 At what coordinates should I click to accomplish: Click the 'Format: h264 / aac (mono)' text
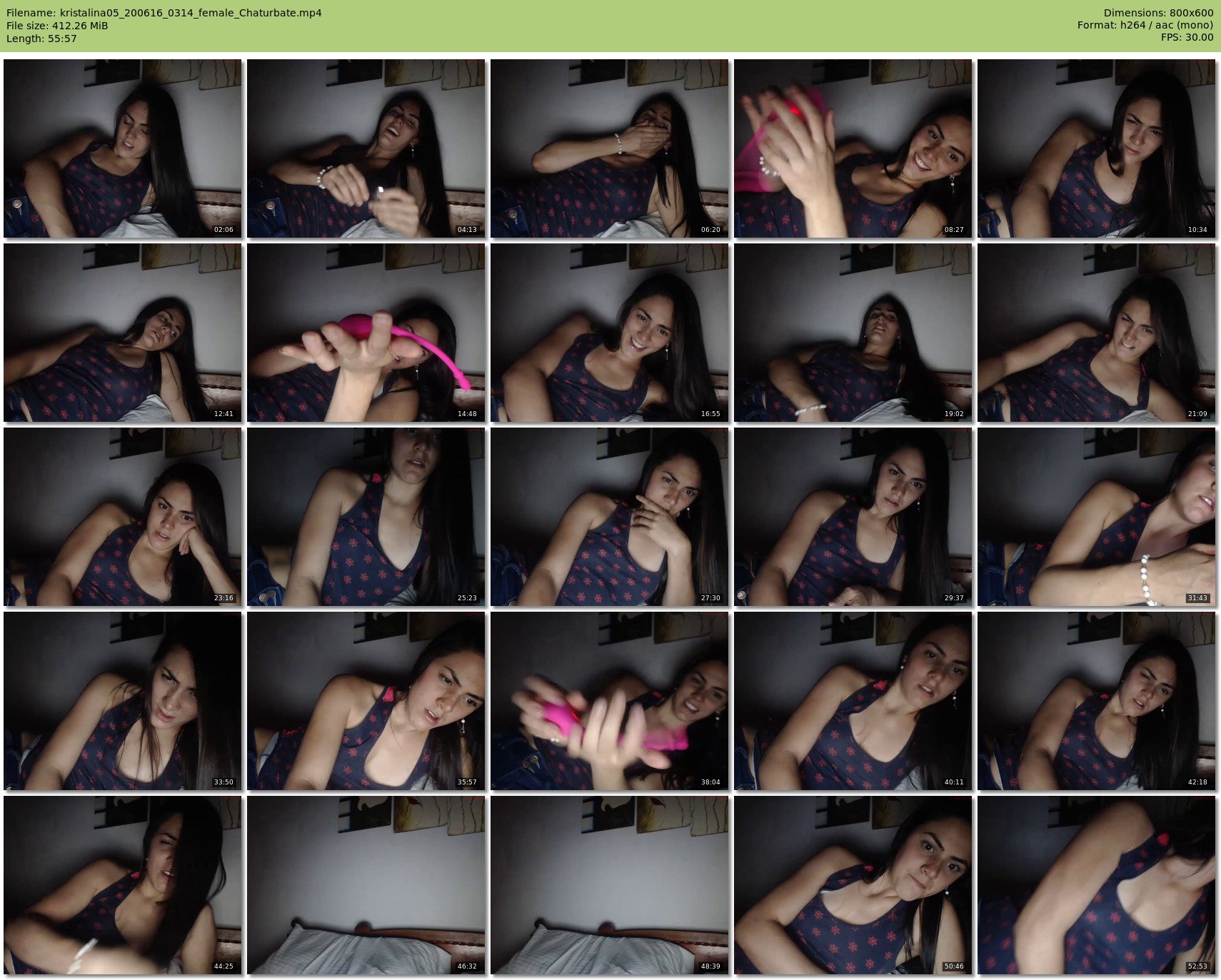(1145, 26)
